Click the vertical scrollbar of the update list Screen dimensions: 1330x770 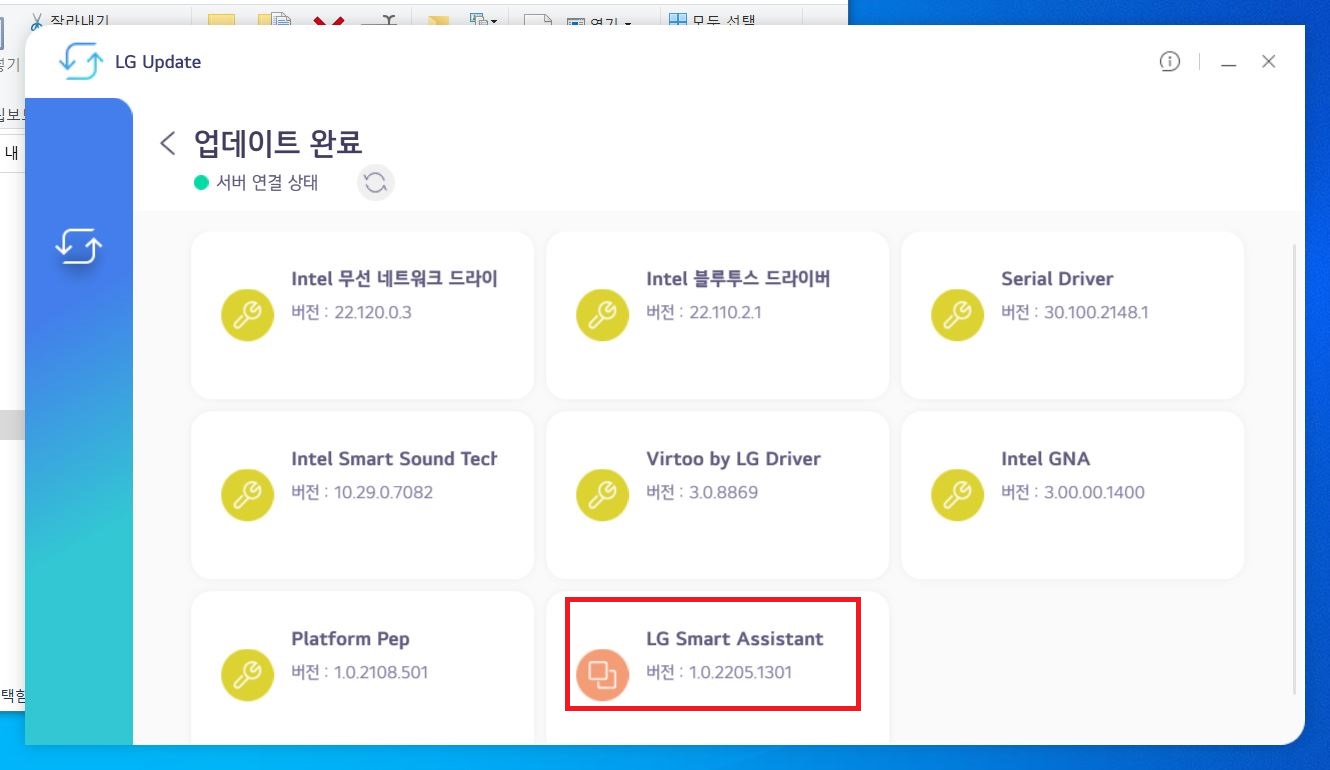click(1295, 470)
